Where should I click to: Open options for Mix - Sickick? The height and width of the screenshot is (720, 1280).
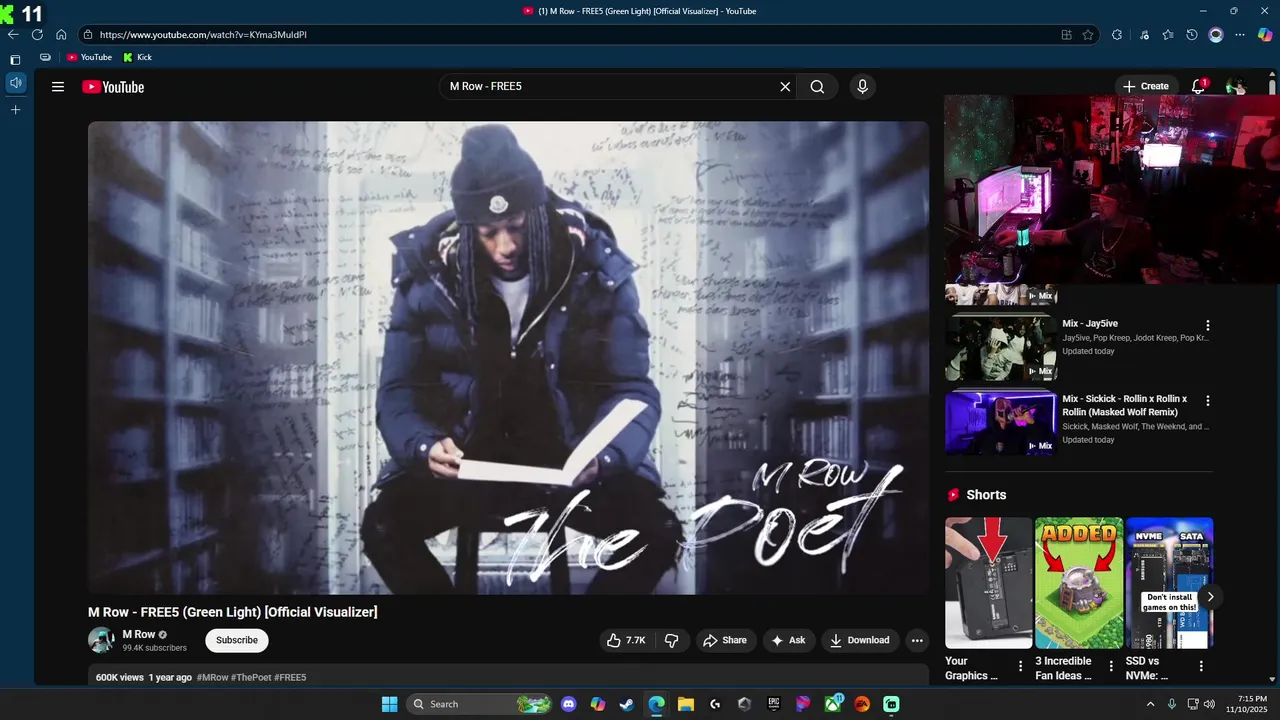pos(1207,400)
